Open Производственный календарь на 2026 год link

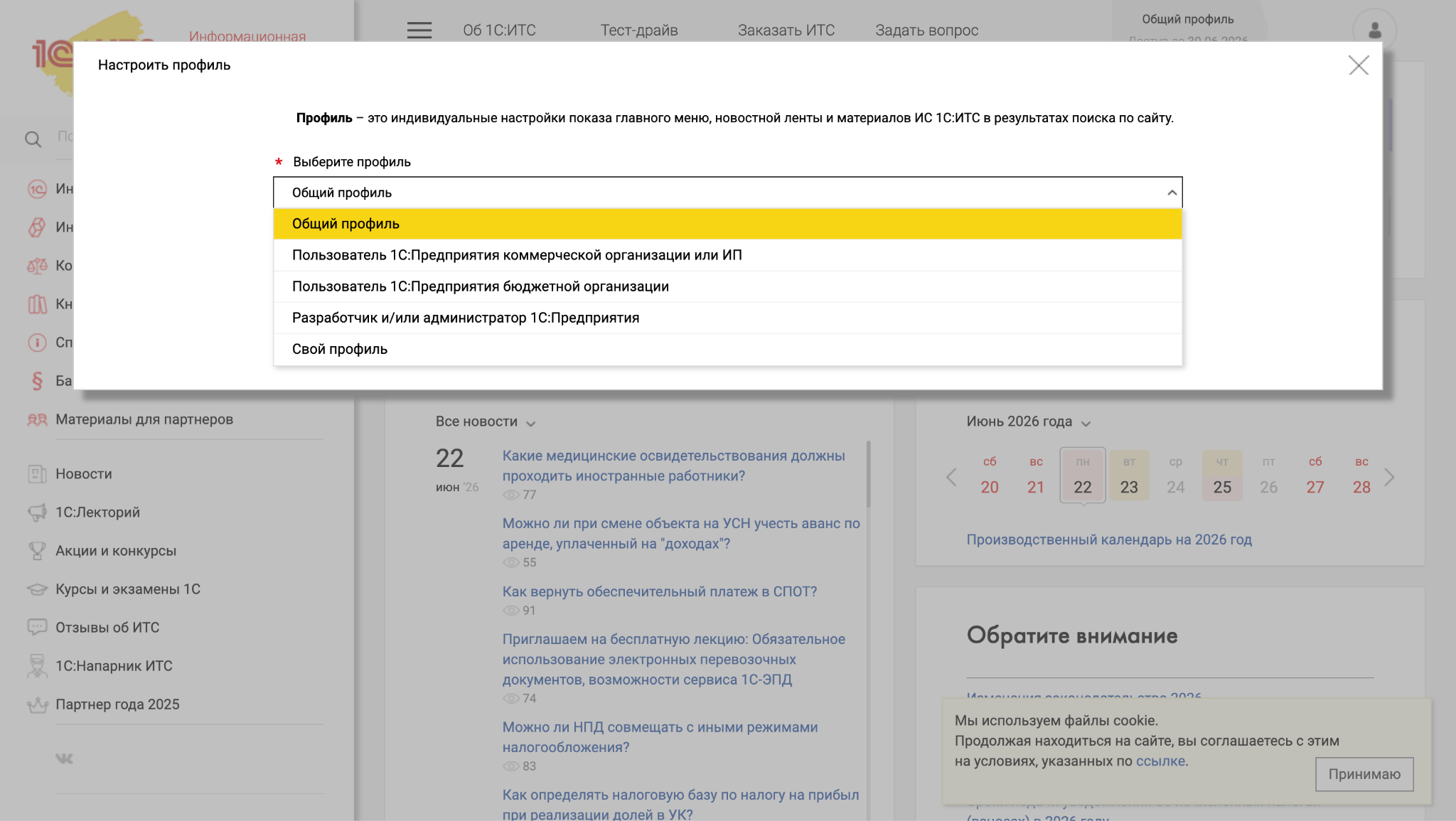click(1109, 540)
